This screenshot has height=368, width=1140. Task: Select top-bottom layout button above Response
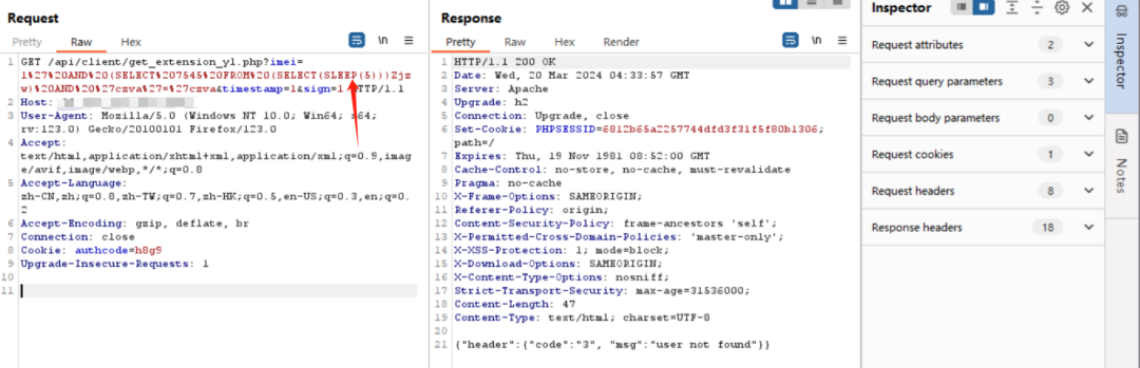point(811,3)
